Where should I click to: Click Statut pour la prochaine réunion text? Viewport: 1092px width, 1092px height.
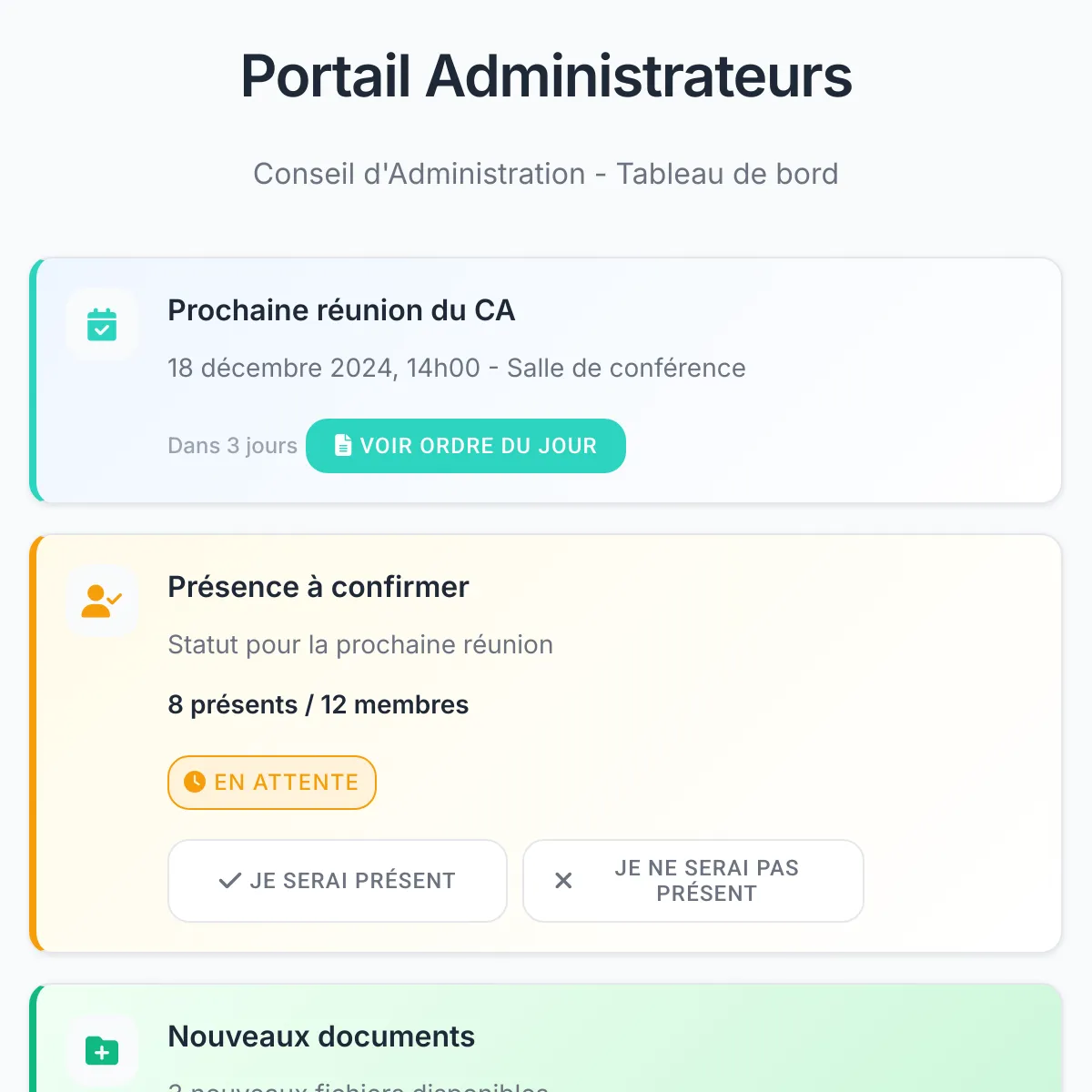point(360,644)
